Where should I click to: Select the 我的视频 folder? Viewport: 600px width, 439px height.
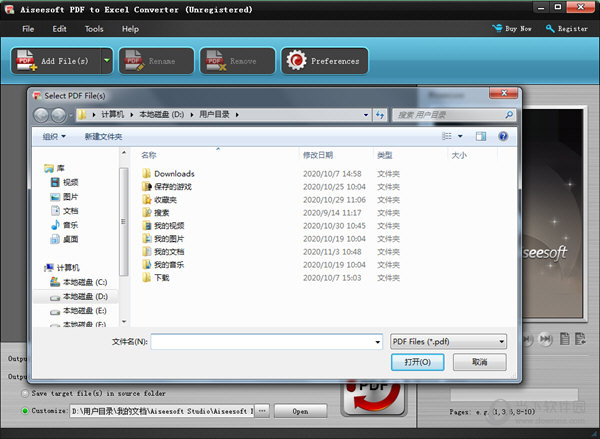(x=163, y=226)
